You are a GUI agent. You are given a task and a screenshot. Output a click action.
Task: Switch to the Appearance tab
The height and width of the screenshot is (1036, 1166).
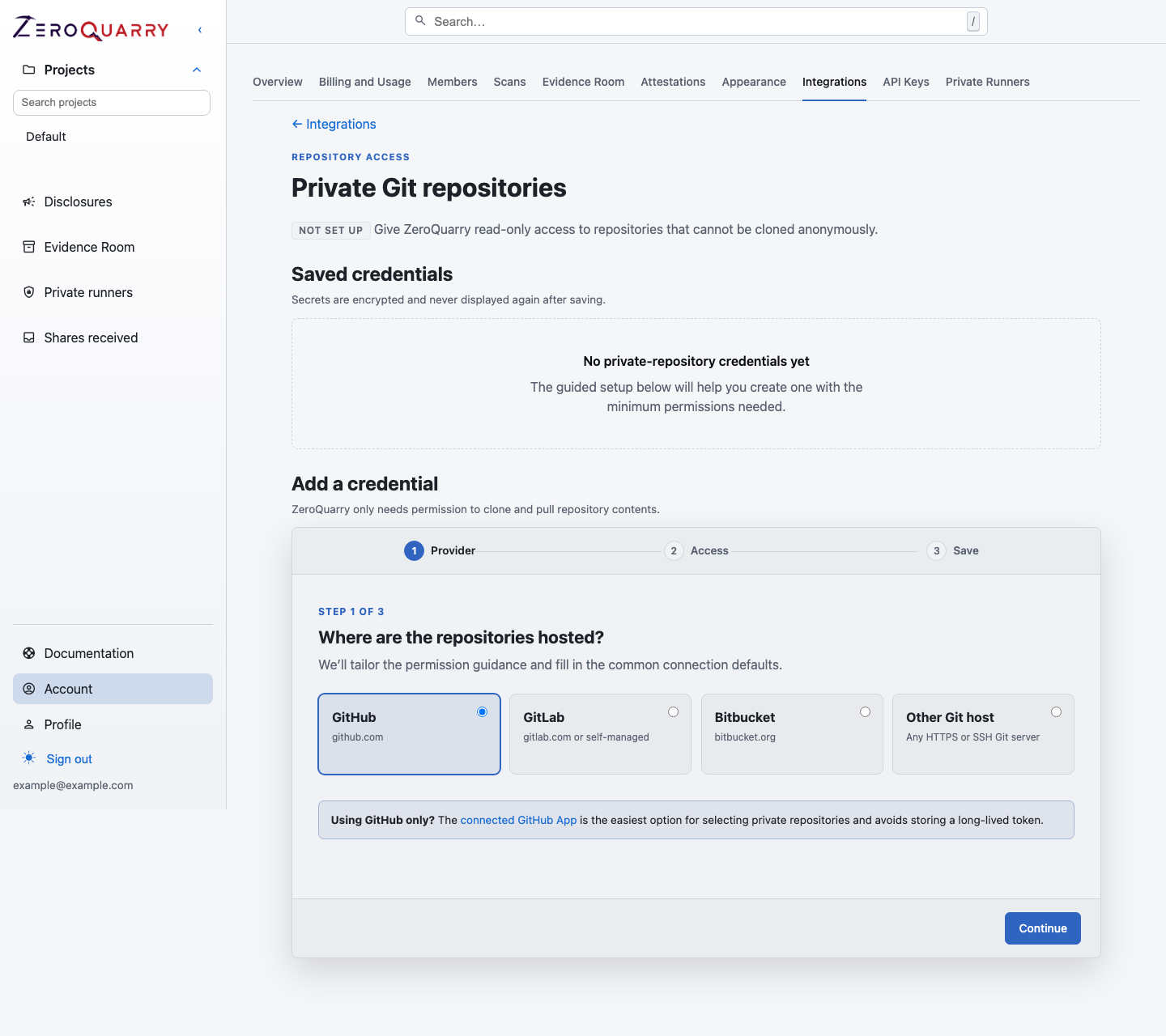click(x=754, y=82)
